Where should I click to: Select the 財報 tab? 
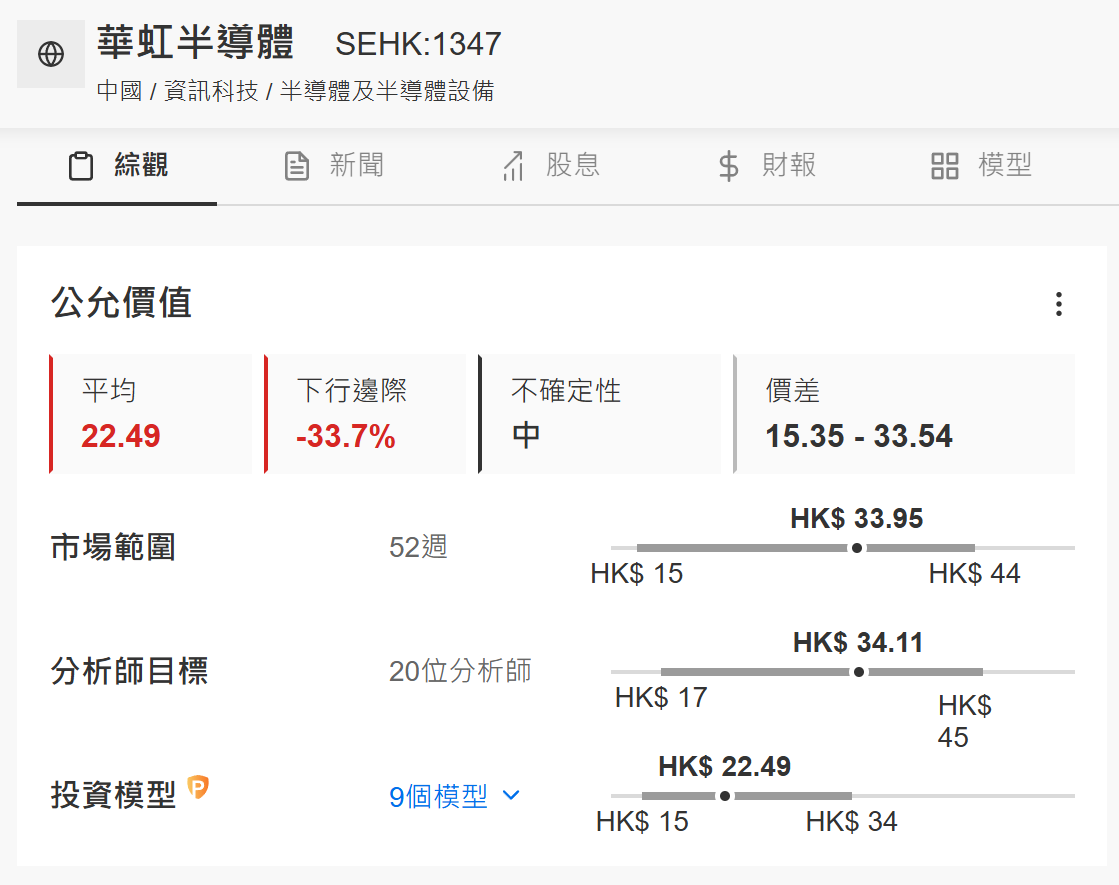click(766, 166)
